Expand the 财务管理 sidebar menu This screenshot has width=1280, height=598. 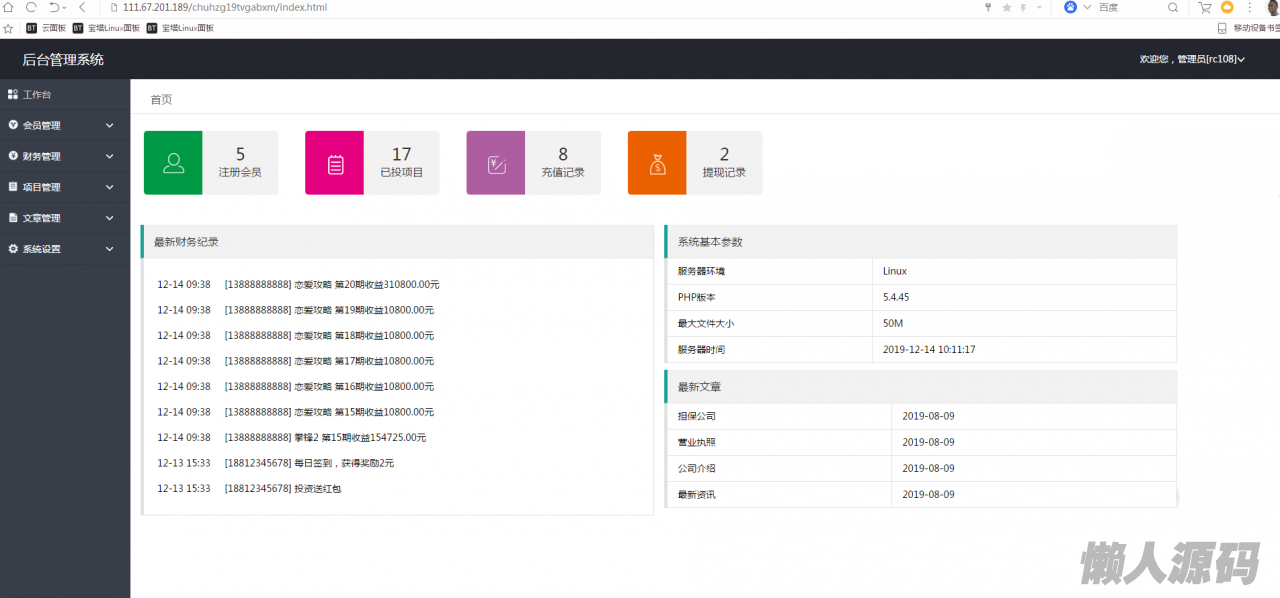[65, 156]
